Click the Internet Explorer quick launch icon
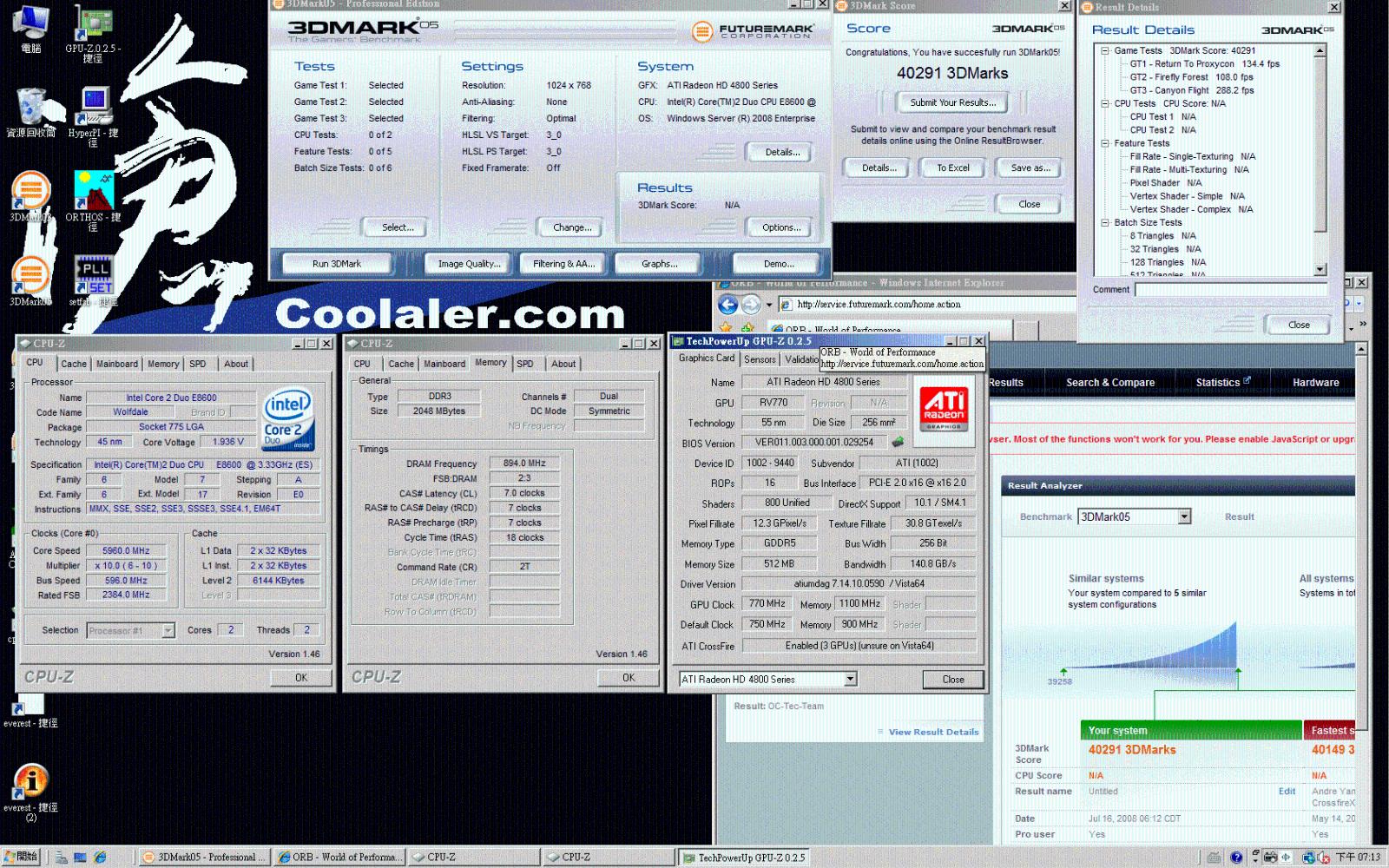Screen dimensions: 1389x868 coord(100,857)
